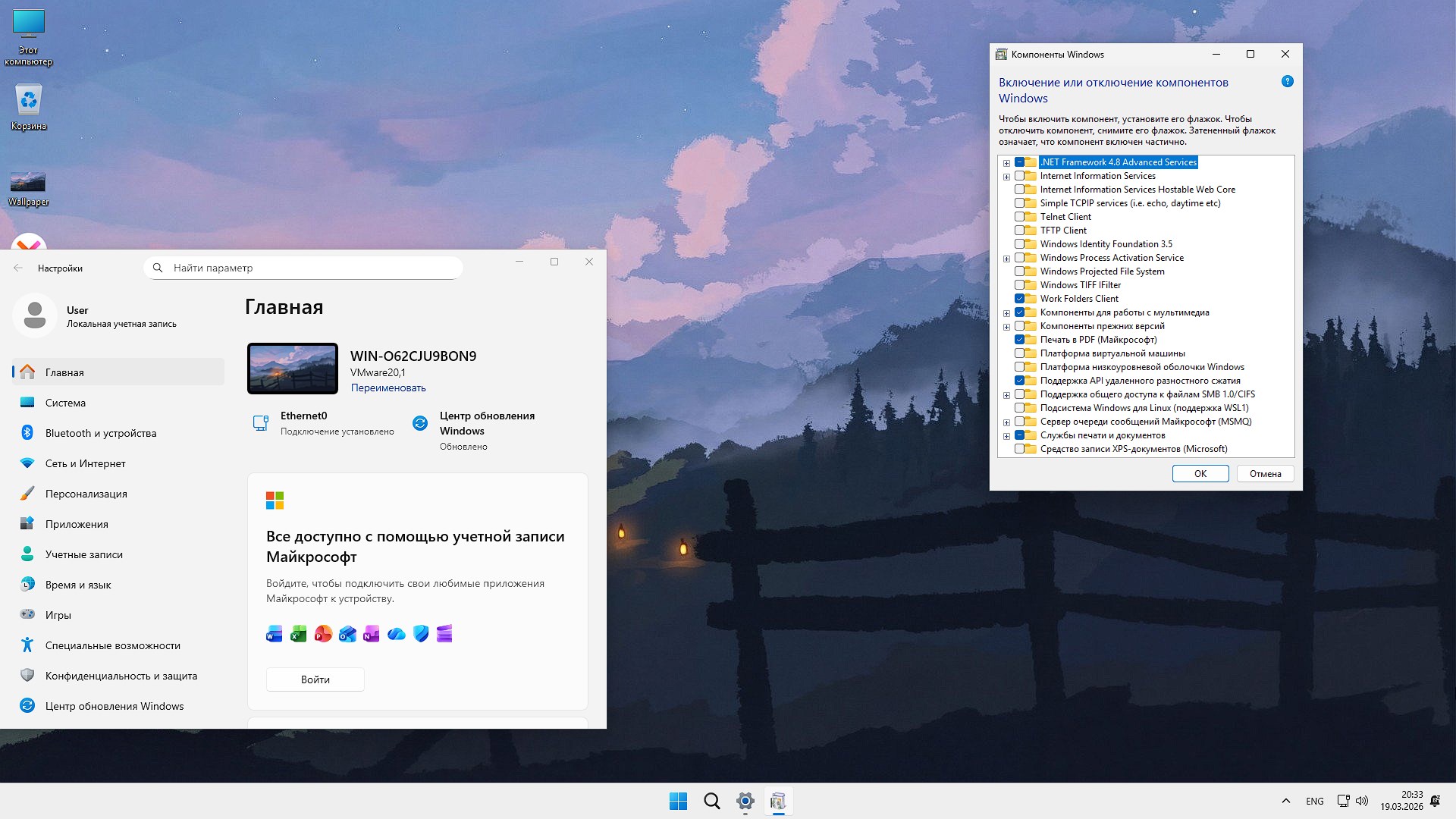The image size is (1456, 819).
Task: Select the OneDrive cloud icon in Settings
Action: coord(396,634)
